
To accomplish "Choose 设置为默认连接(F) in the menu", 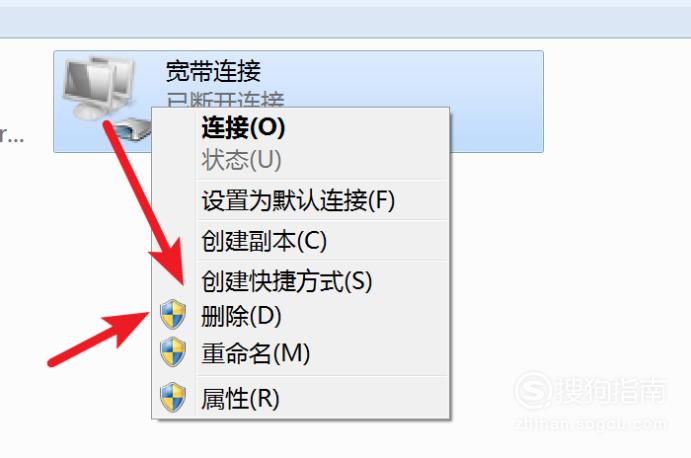I will tap(298, 201).
